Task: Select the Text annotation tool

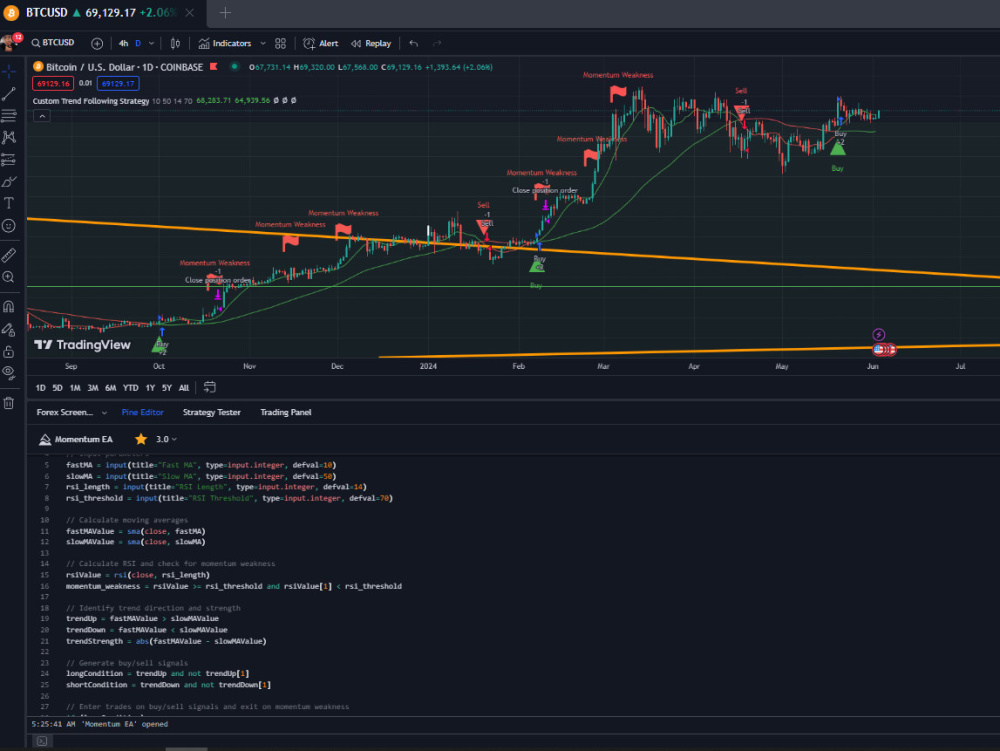Action: [8, 203]
